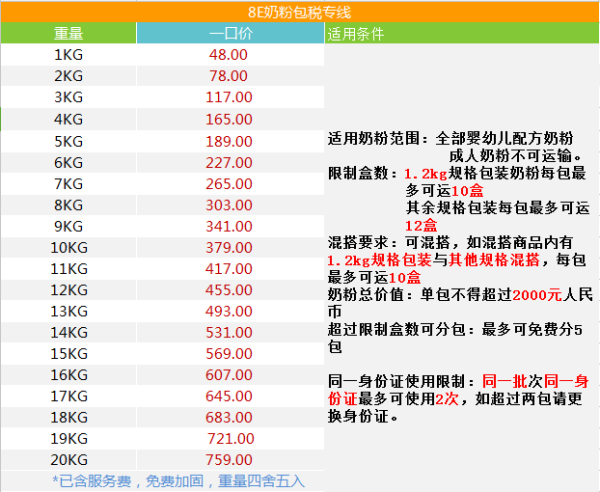
Task: Select the 10KG weight cell
Action: [x=68, y=248]
